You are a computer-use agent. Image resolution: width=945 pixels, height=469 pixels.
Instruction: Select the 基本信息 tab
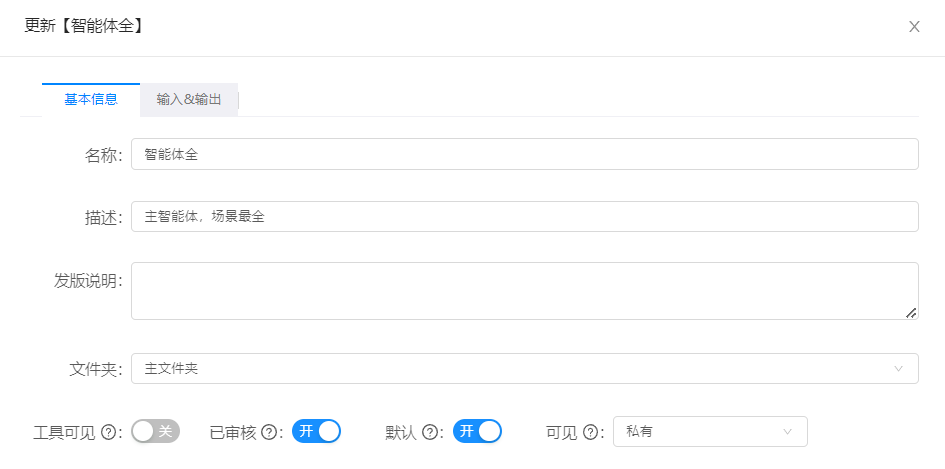(x=91, y=100)
